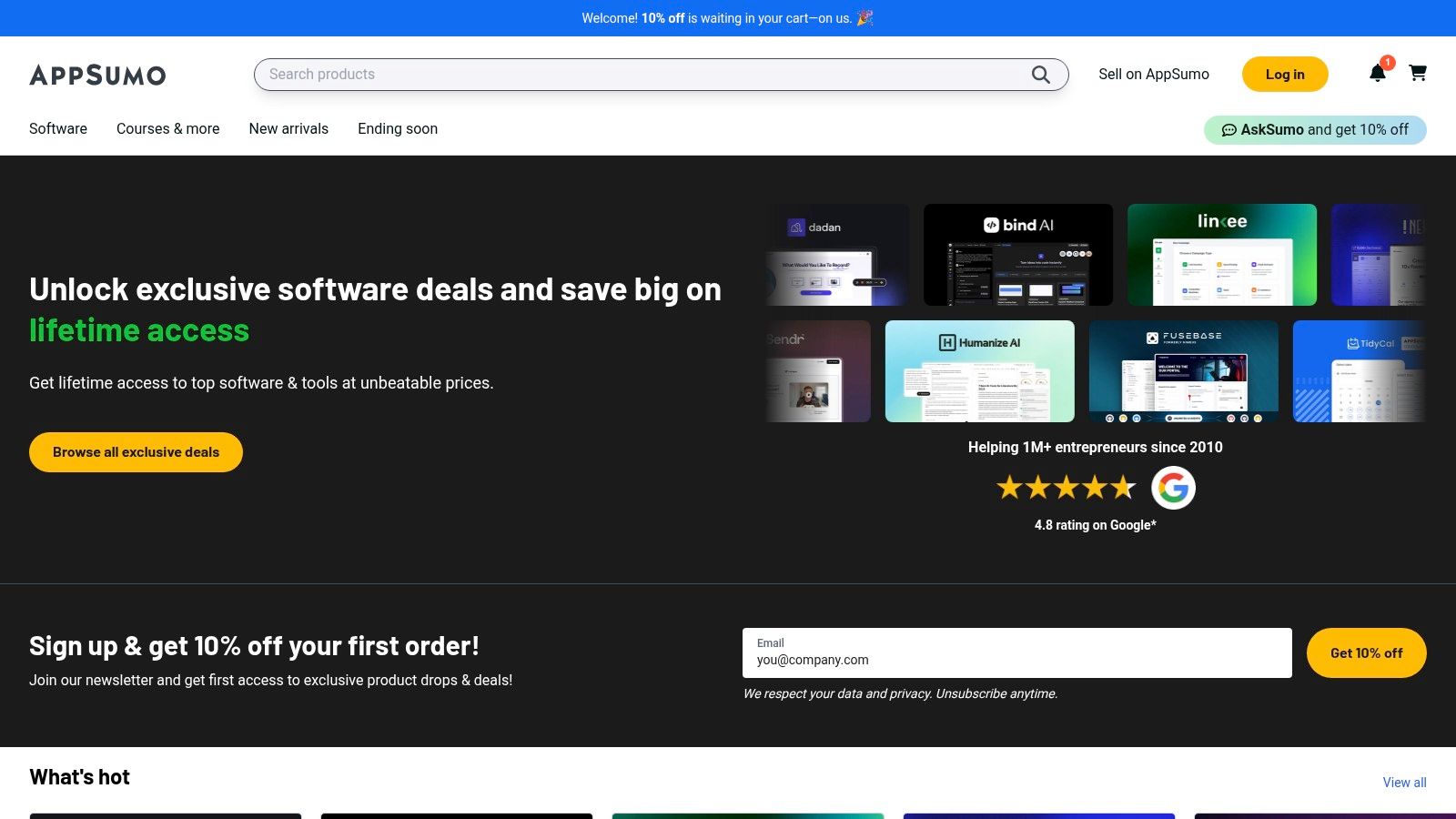Screen dimensions: 1456x819
Task: Click the AppSumo logo
Action: 97,75
